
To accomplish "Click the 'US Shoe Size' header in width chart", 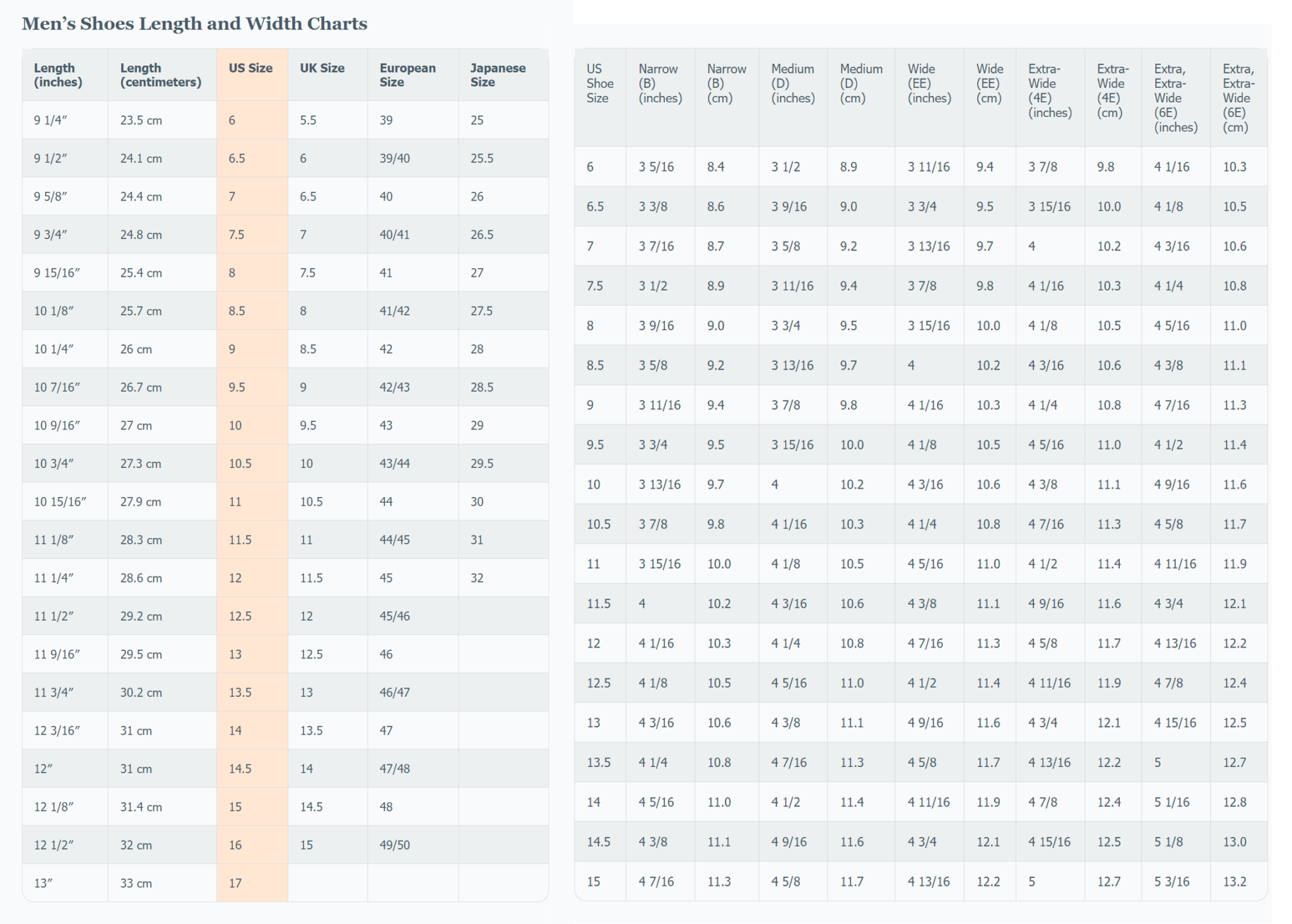I will click(x=599, y=83).
